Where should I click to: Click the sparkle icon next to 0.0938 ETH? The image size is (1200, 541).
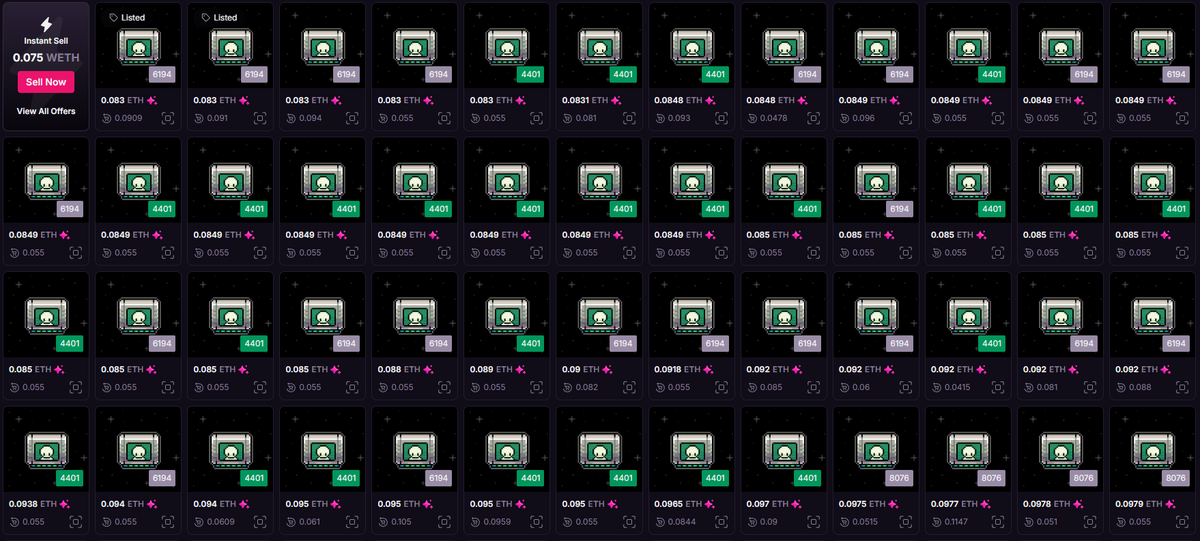[x=64, y=504]
